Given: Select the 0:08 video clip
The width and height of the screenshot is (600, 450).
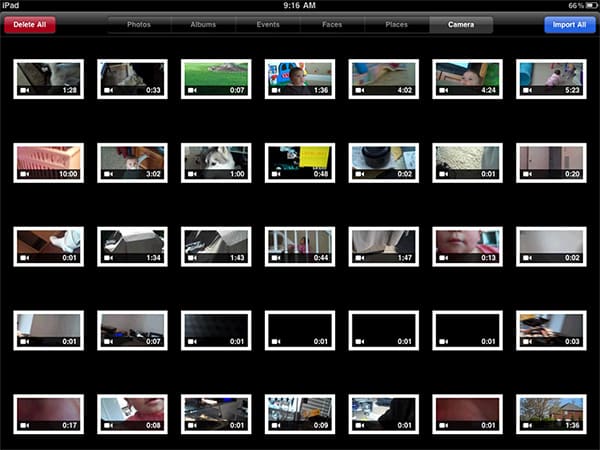Looking at the screenshot, I should [132, 414].
